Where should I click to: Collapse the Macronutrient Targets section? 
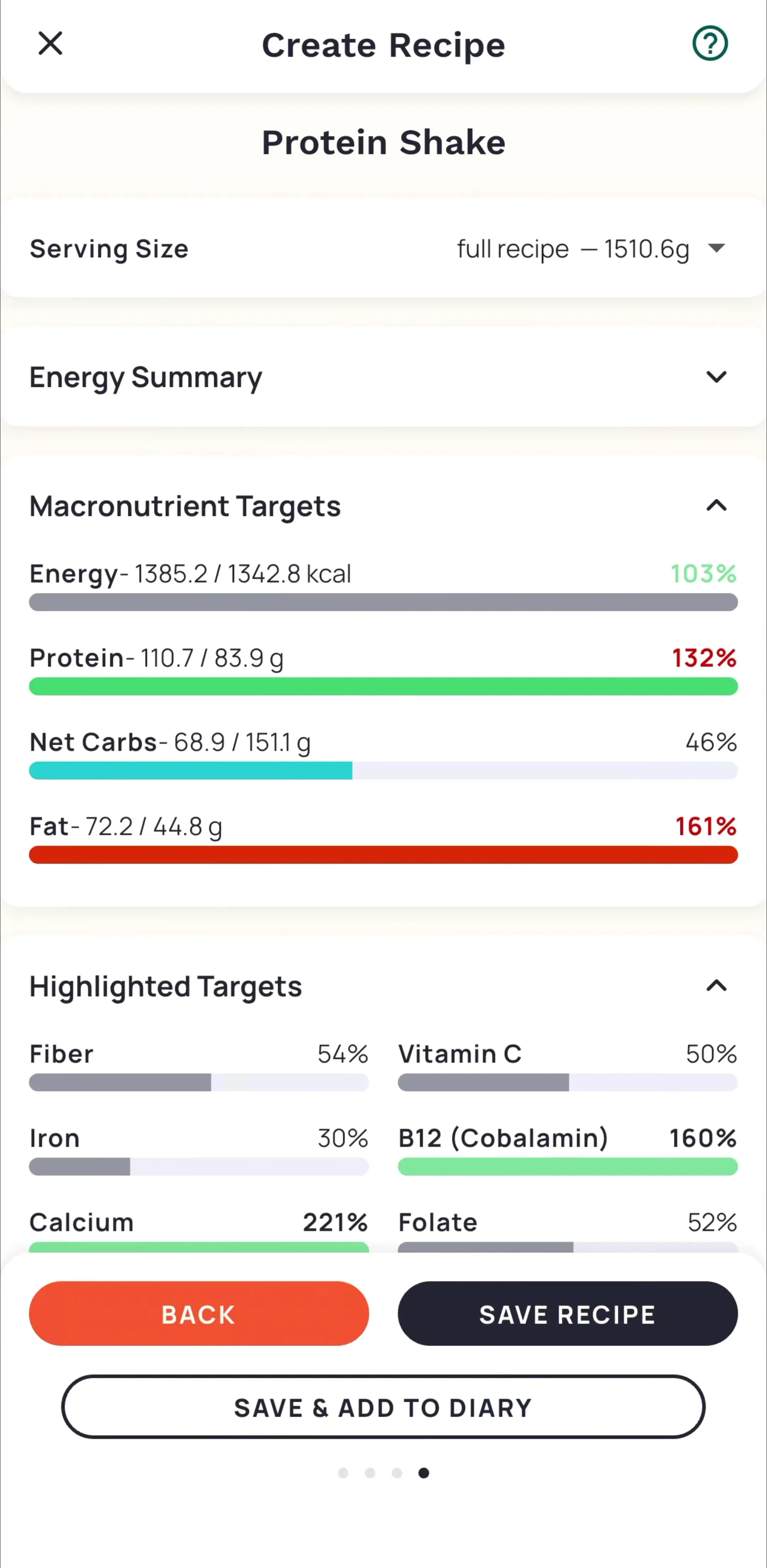(x=717, y=506)
